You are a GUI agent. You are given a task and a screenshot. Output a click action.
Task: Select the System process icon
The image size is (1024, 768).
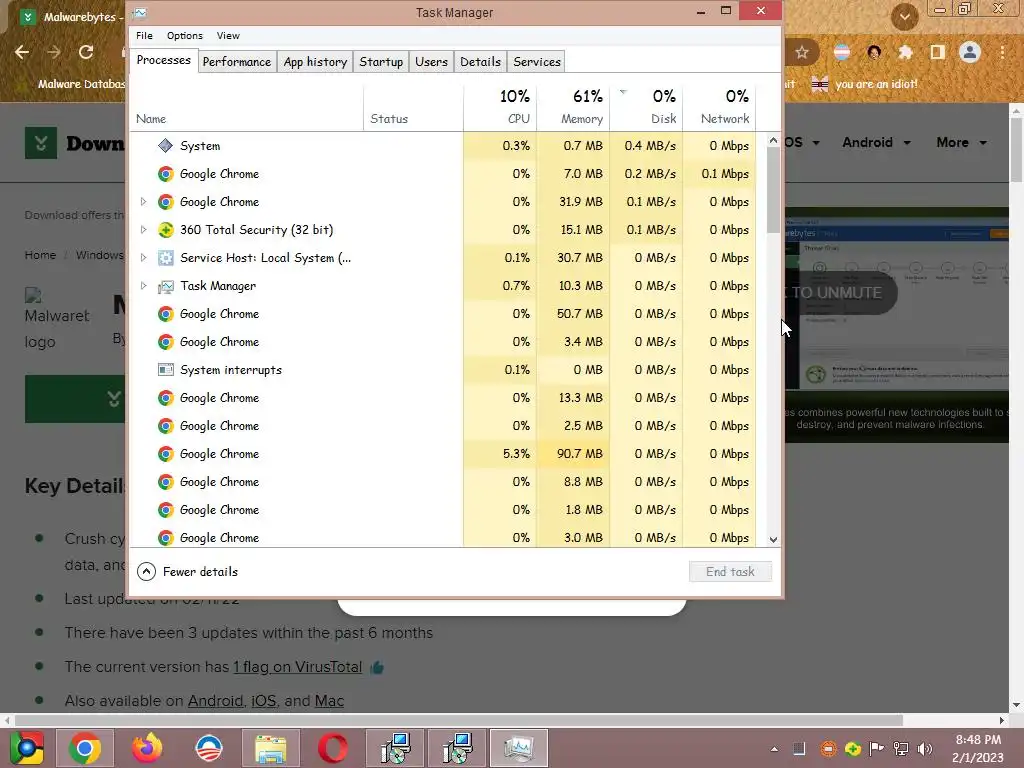point(166,146)
